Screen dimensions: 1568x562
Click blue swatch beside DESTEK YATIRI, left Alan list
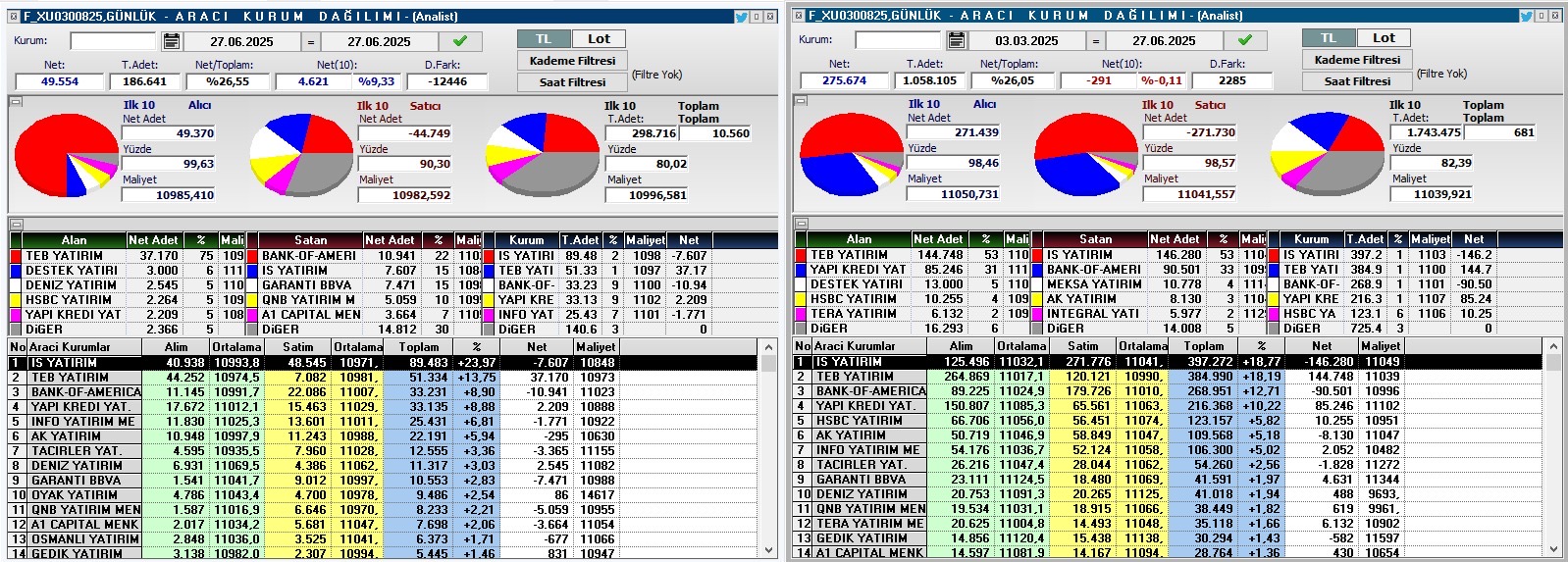tap(16, 271)
